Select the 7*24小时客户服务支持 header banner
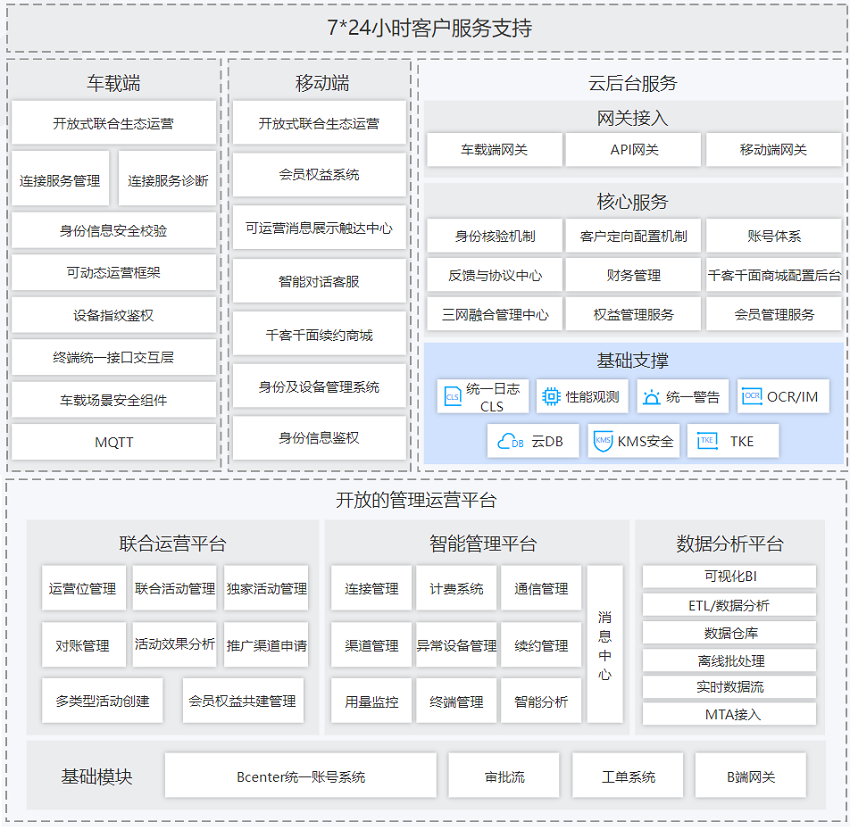The height and width of the screenshot is (830, 850). [x=428, y=29]
